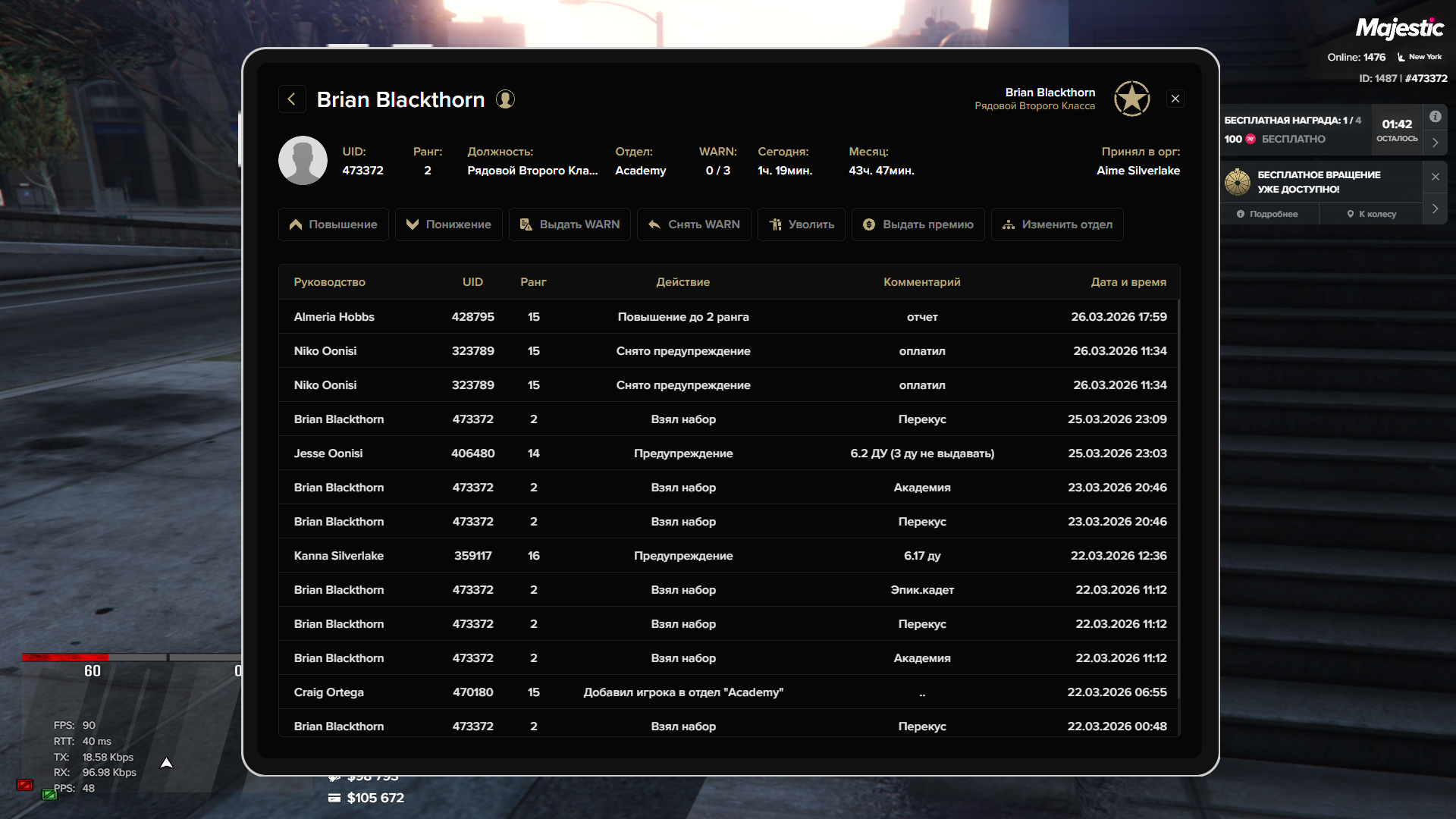Expand the free spin panel arrow

[1435, 209]
